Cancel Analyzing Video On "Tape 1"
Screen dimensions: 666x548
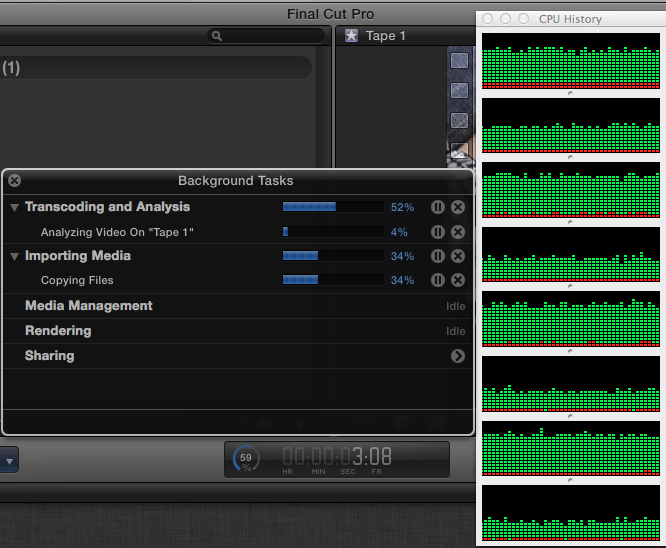[x=458, y=232]
